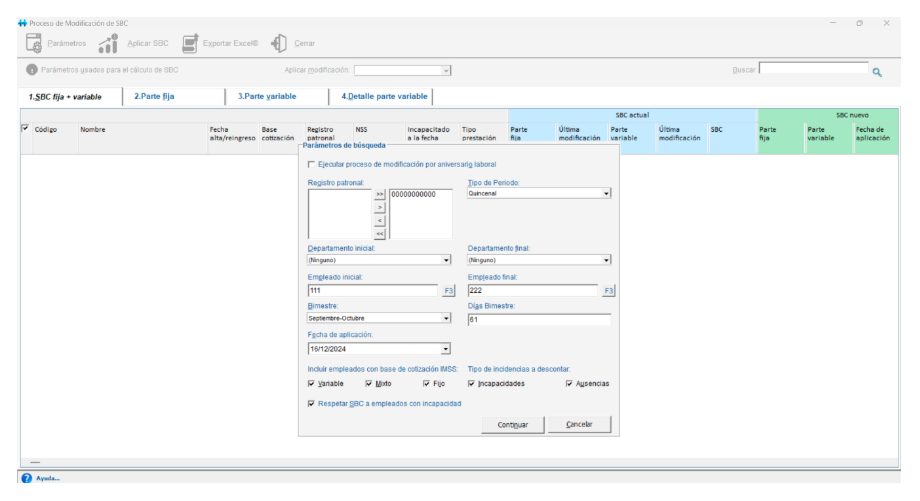Click the Aplicar SBC toolbar icon

(109, 43)
